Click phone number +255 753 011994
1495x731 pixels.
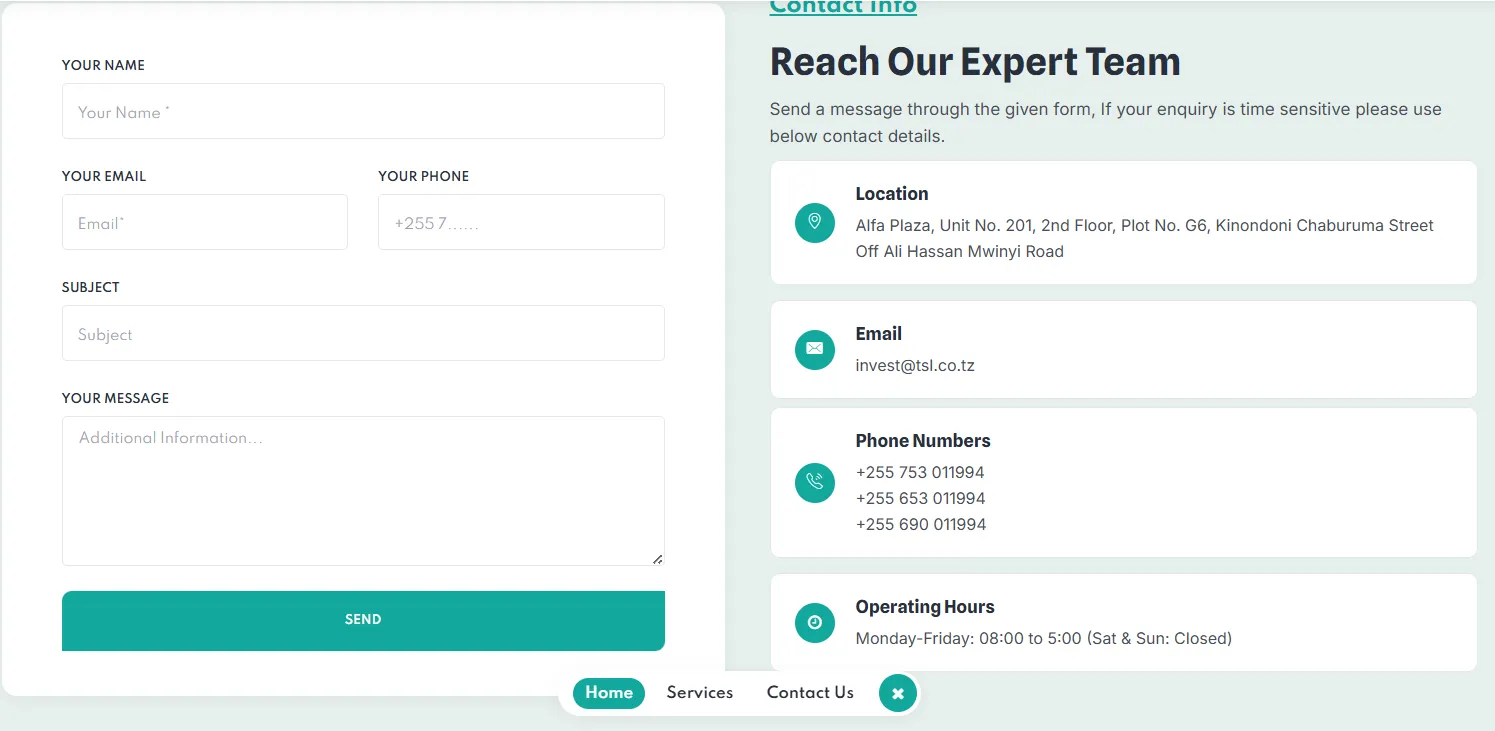(x=920, y=472)
